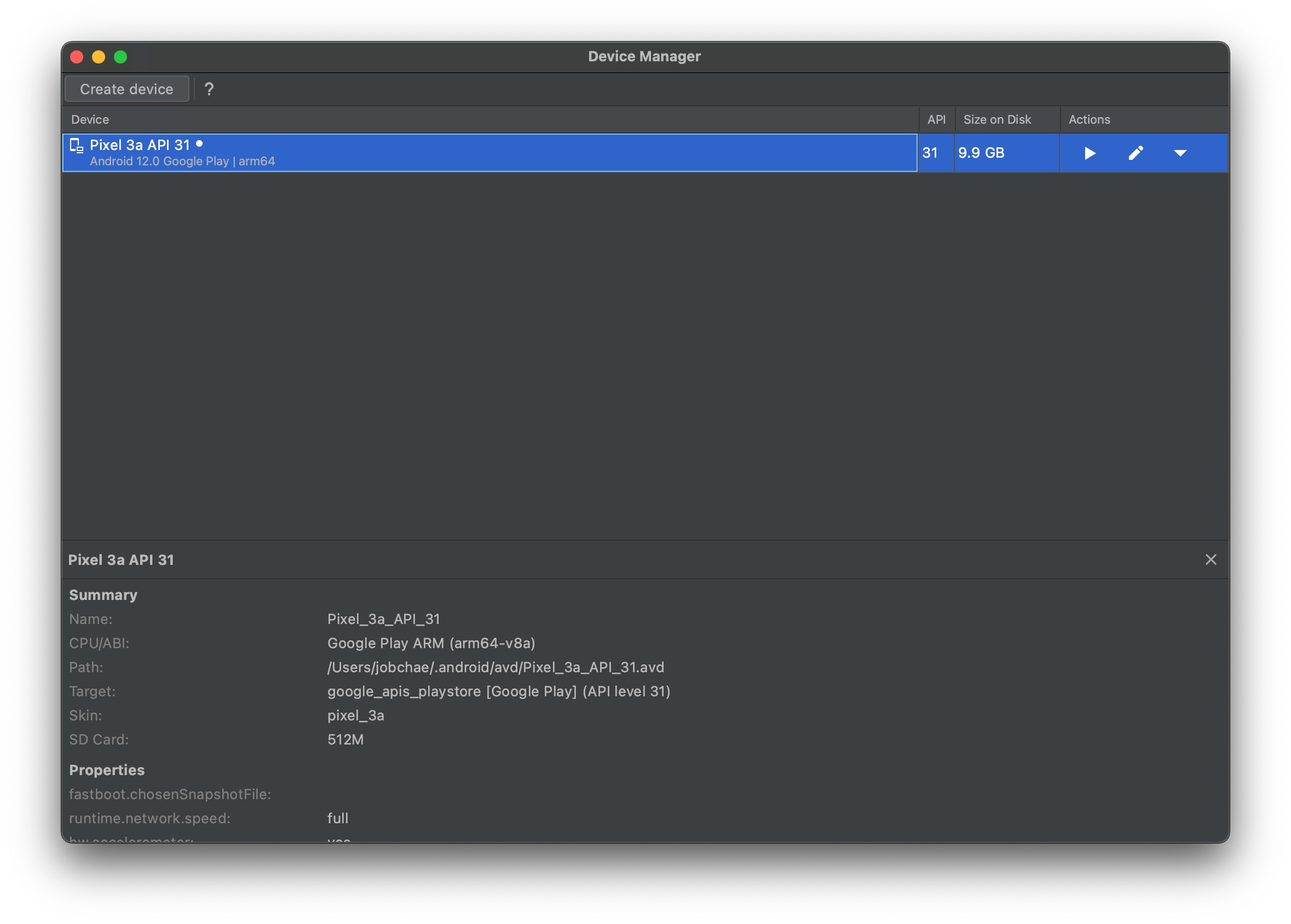Click the Actions column header
The width and height of the screenshot is (1291, 924).
click(x=1089, y=119)
